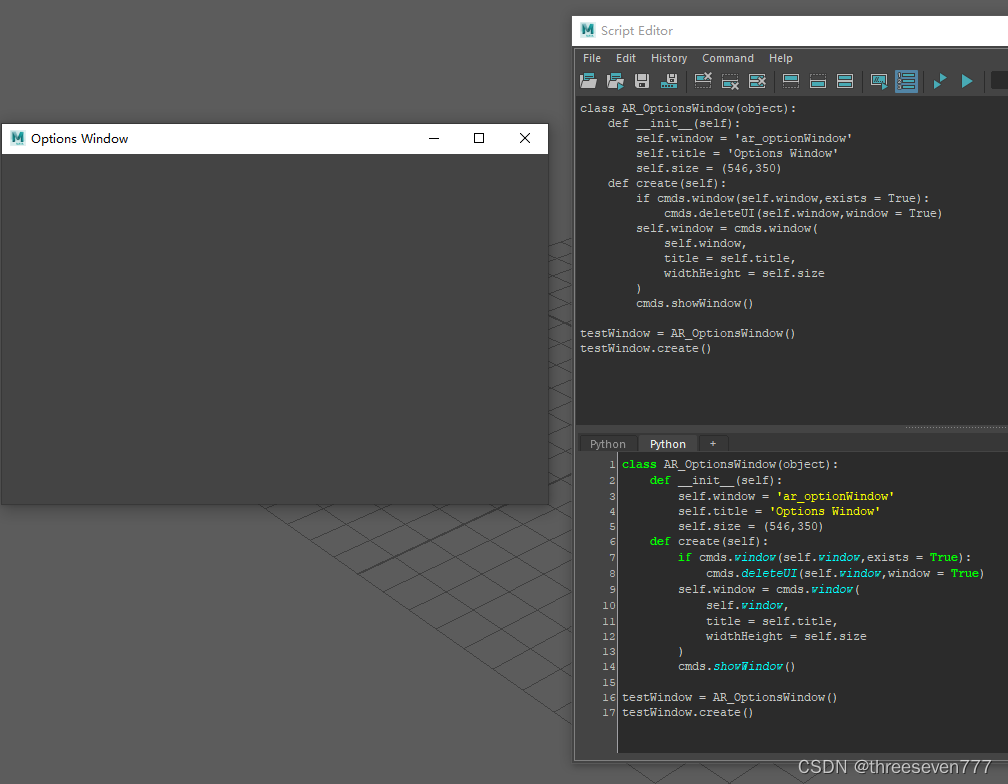Click the Clear All icon
Screen dimensions: 1008x784
[757, 81]
